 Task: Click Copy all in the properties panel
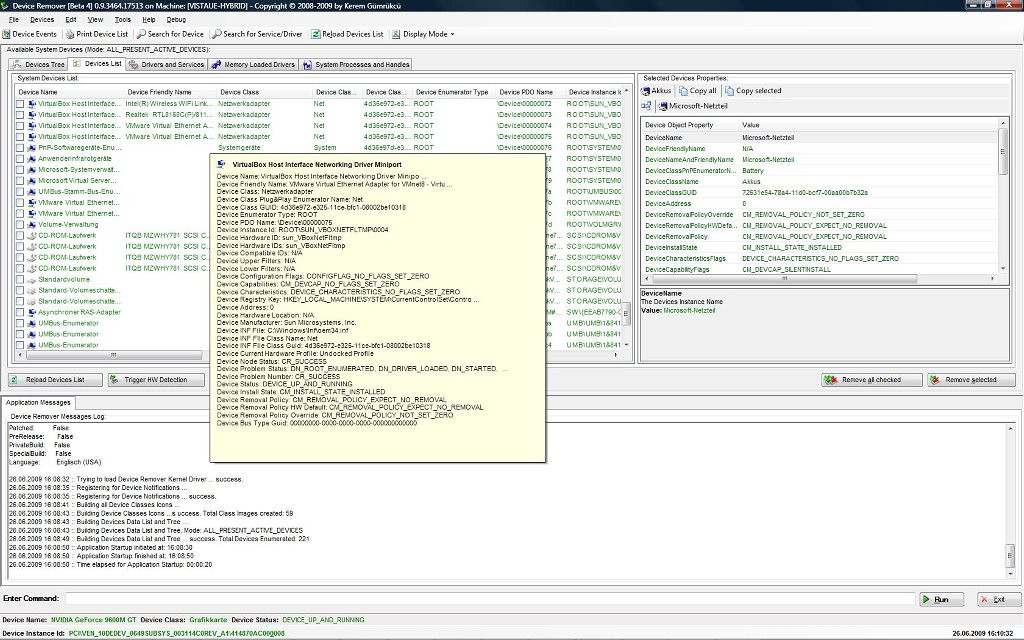pos(697,91)
